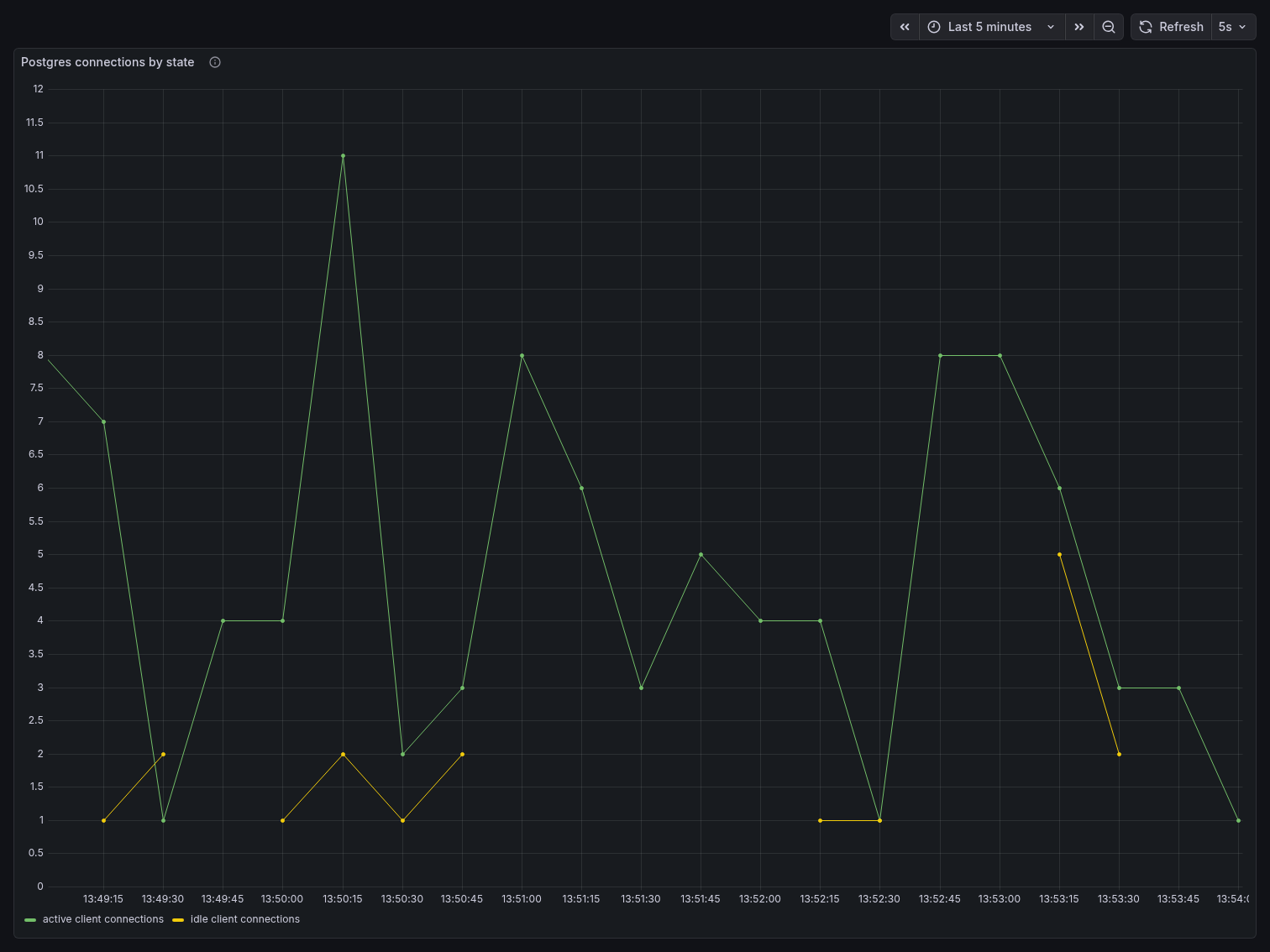1270x952 pixels.
Task: Zoom out the time range with the magnifier icon
Action: pyautogui.click(x=1109, y=27)
